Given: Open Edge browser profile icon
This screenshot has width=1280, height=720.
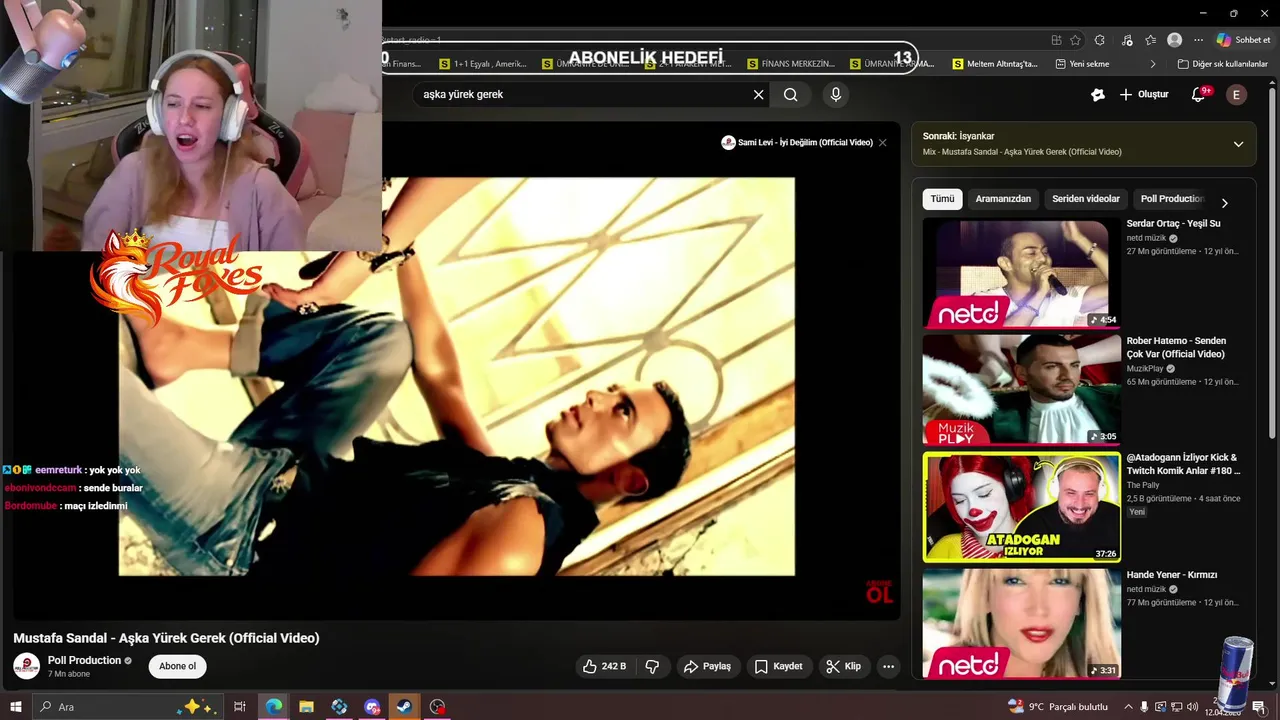Looking at the screenshot, I should (x=1175, y=40).
